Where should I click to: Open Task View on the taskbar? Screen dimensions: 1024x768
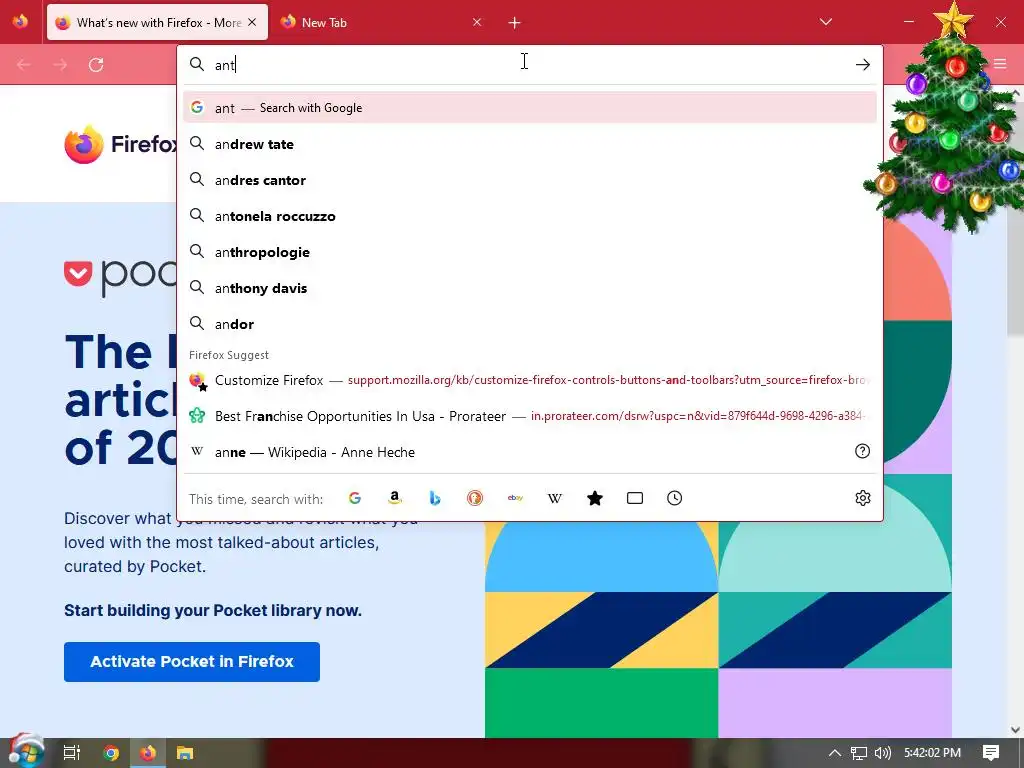click(x=71, y=753)
